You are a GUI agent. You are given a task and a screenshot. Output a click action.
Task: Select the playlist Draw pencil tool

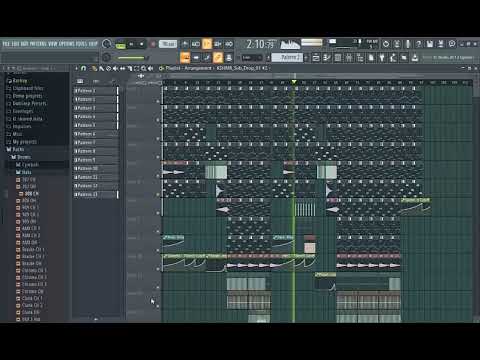95,68
